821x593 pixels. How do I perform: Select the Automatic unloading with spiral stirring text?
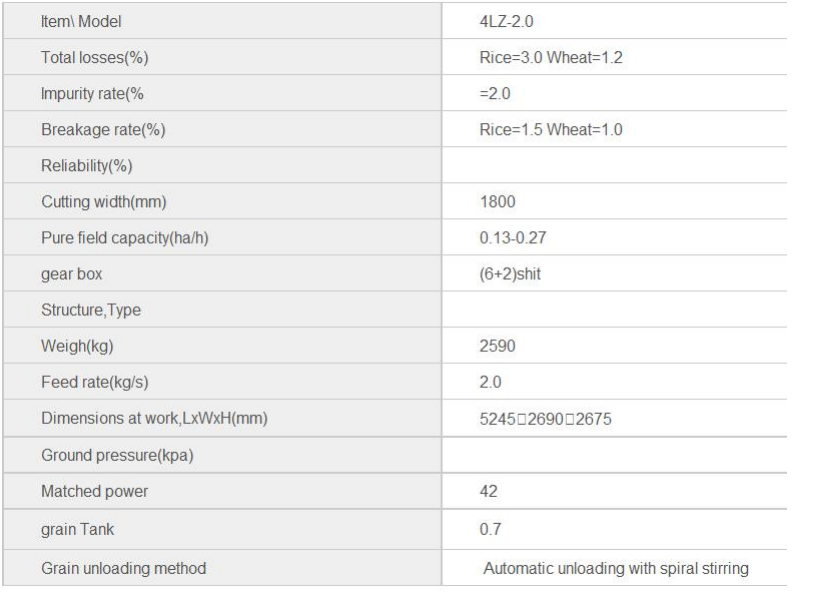coord(616,568)
